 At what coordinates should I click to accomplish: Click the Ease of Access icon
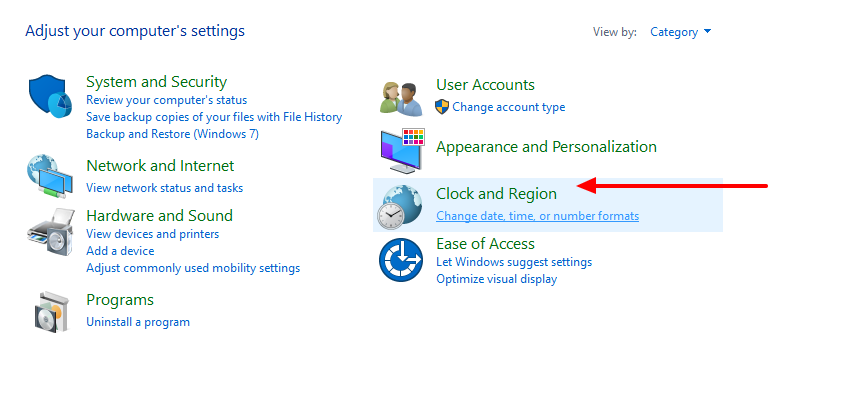[x=401, y=260]
